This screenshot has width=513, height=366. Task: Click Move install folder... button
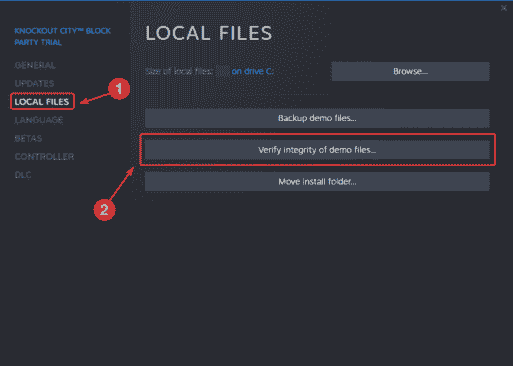pos(317,182)
